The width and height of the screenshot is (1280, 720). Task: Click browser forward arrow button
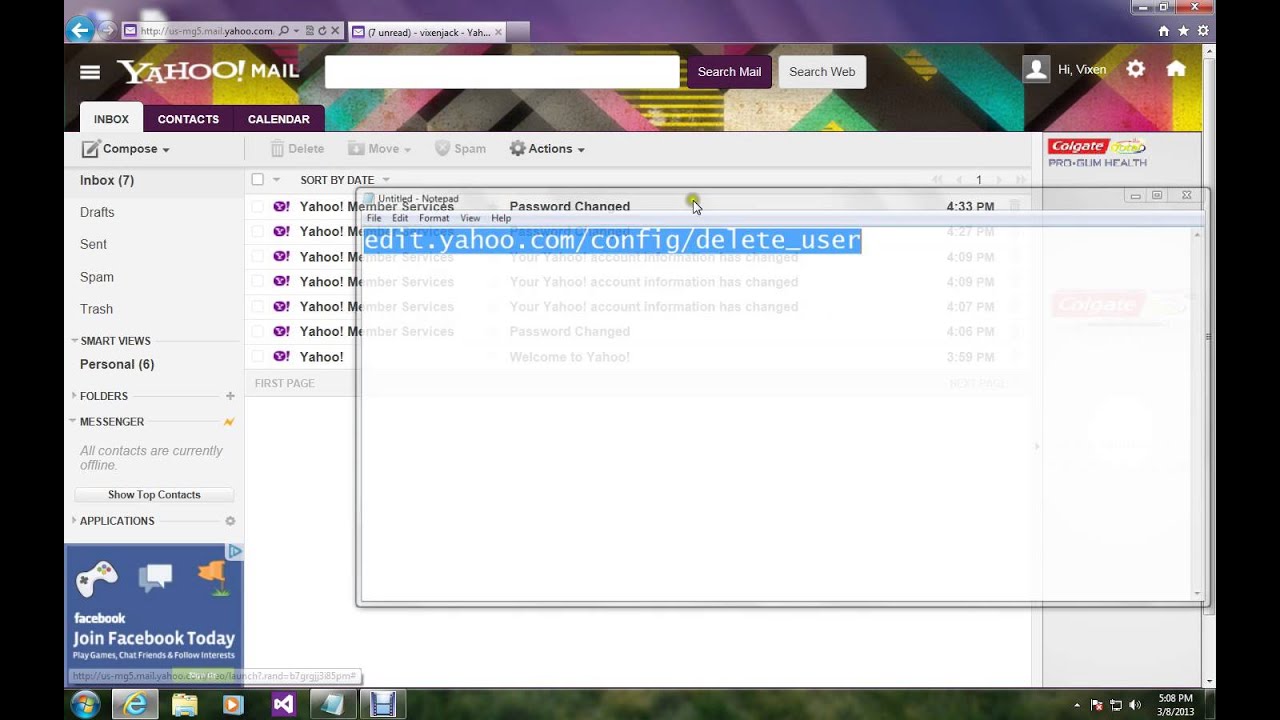106,30
